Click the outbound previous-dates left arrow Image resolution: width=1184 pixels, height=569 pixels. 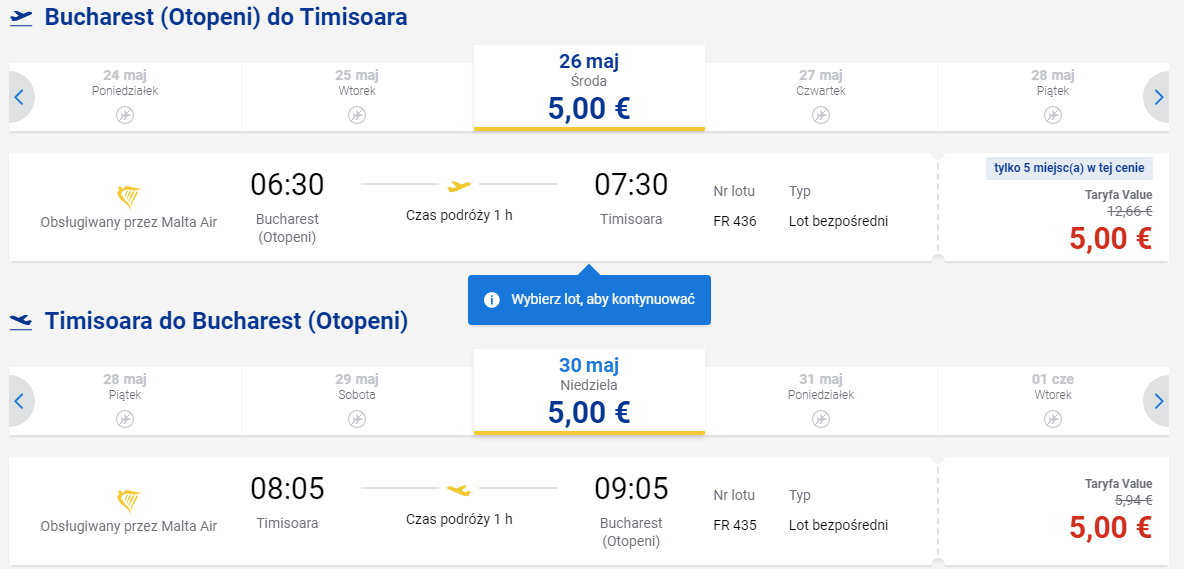pyautogui.click(x=20, y=97)
